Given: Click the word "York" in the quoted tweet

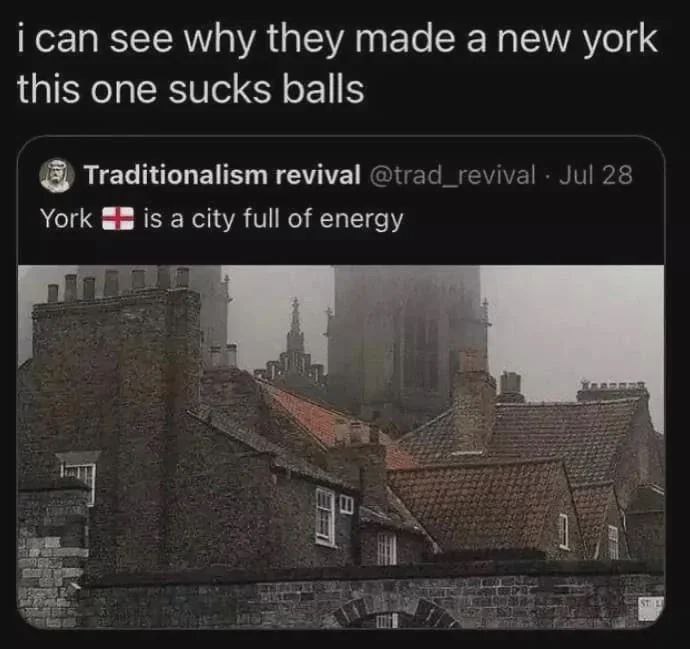Looking at the screenshot, I should 66,219.
